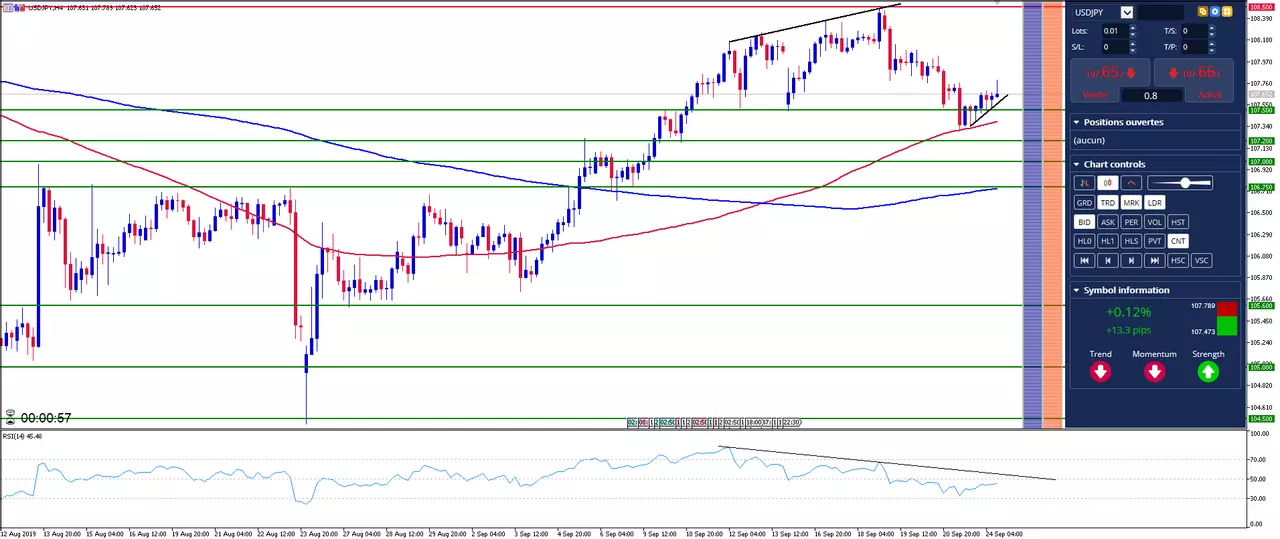Click the 108.500 red price label
Image resolution: width=1280 pixels, height=539 pixels.
(x=1260, y=7)
